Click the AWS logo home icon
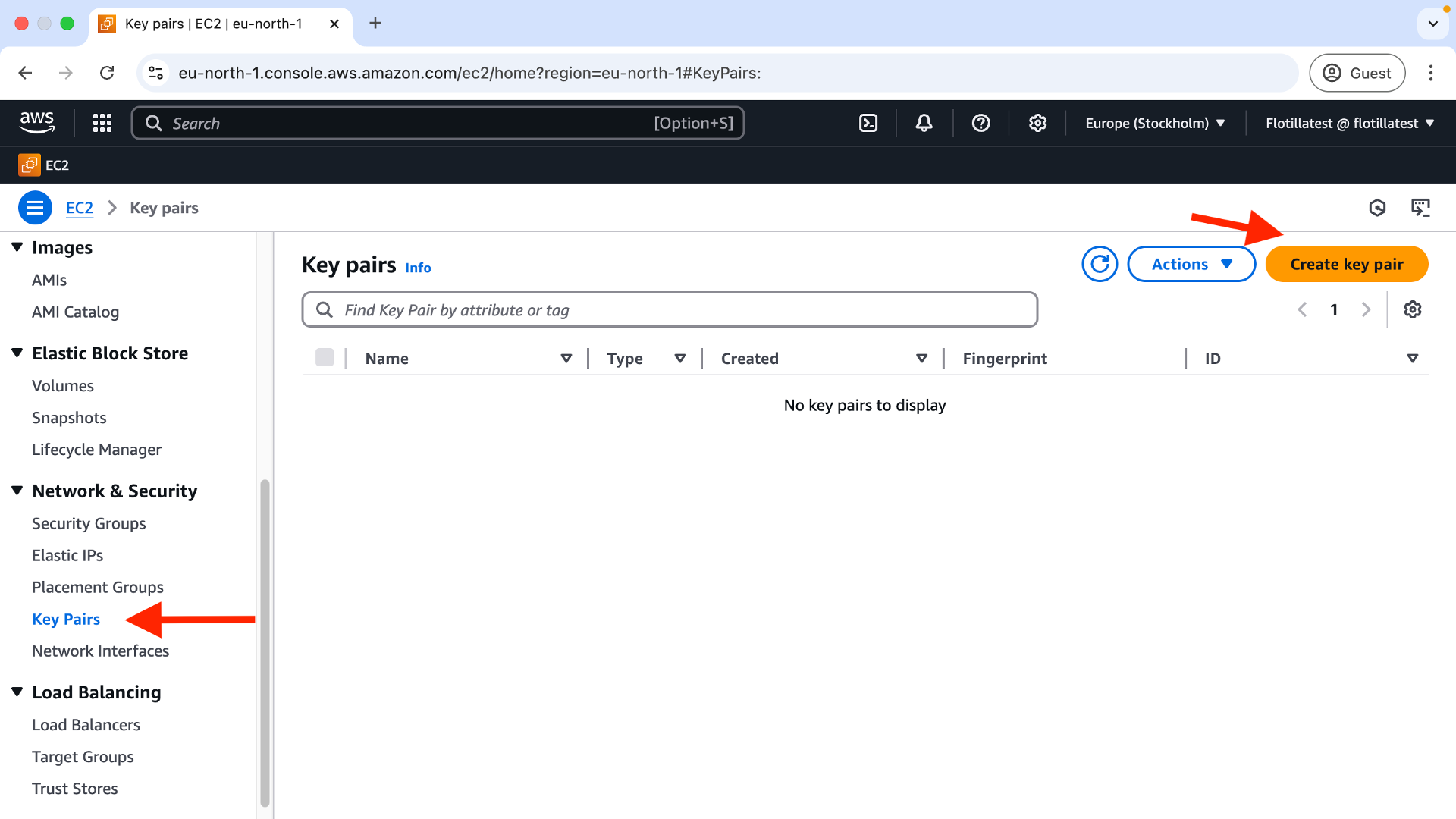Screen dimensions: 1456x819 36,122
